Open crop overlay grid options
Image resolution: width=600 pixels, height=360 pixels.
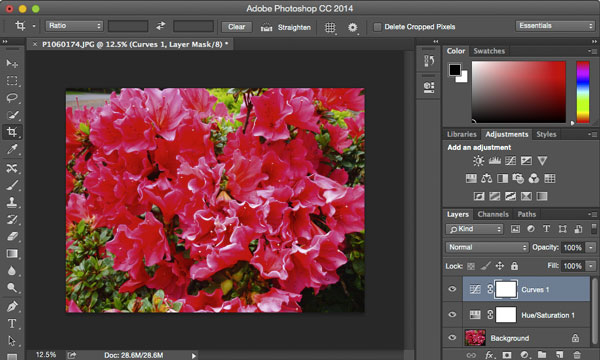pyautogui.click(x=330, y=27)
